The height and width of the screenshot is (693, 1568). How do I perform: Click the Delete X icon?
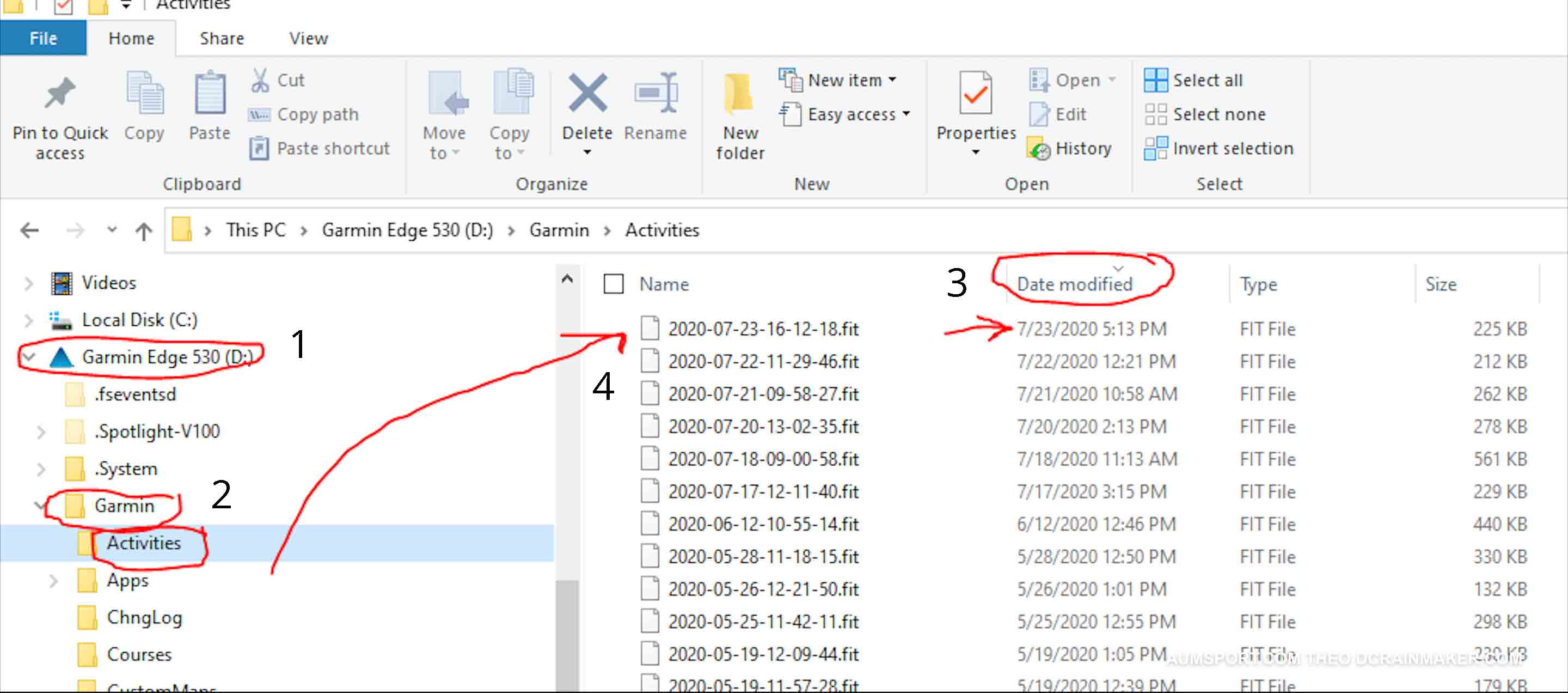[587, 93]
